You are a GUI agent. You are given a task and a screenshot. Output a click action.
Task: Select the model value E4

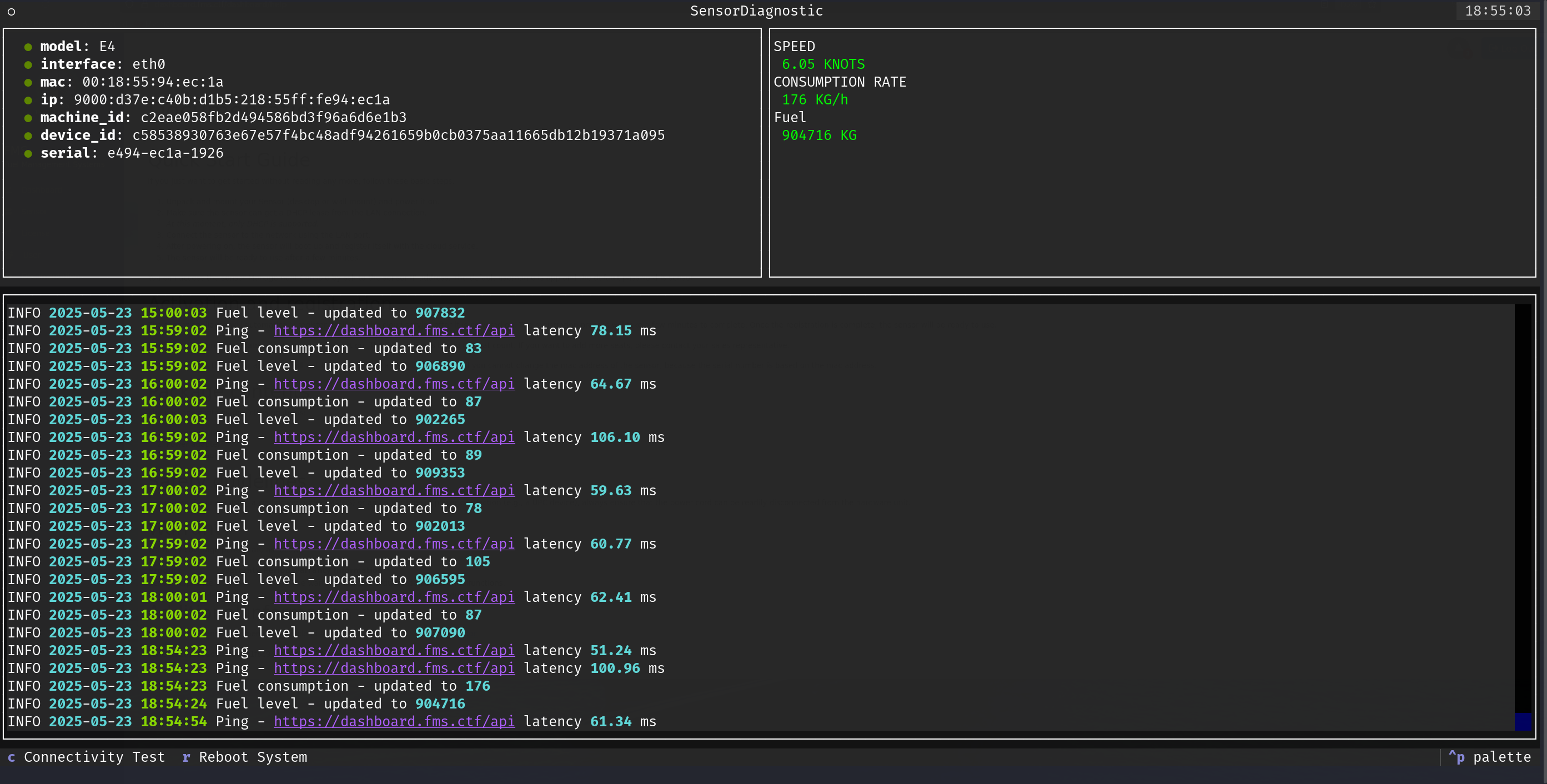[x=107, y=46]
